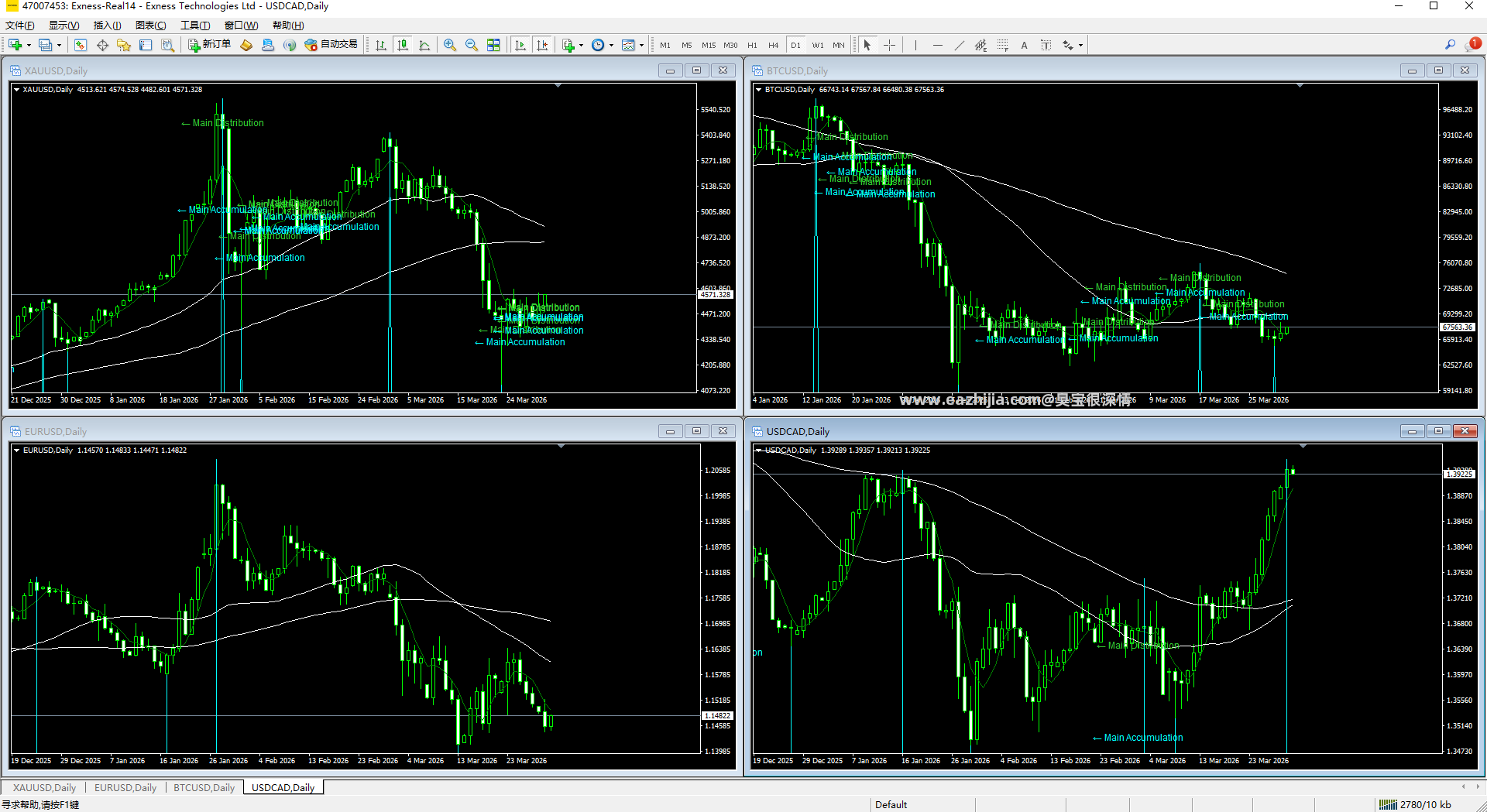
Task: Open the Indicators list icon
Action: [568, 45]
